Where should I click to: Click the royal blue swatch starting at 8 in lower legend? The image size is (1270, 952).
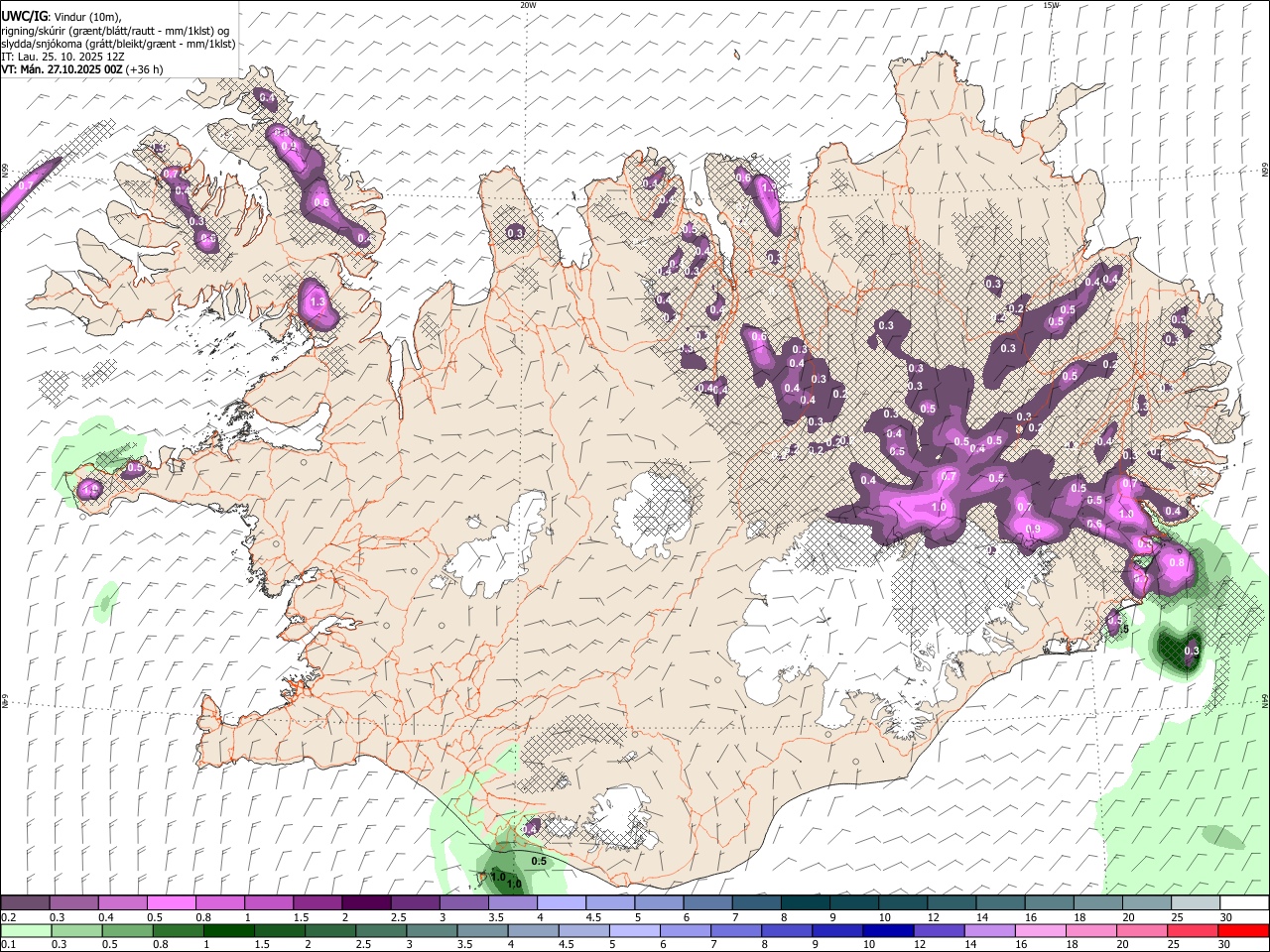click(x=787, y=931)
